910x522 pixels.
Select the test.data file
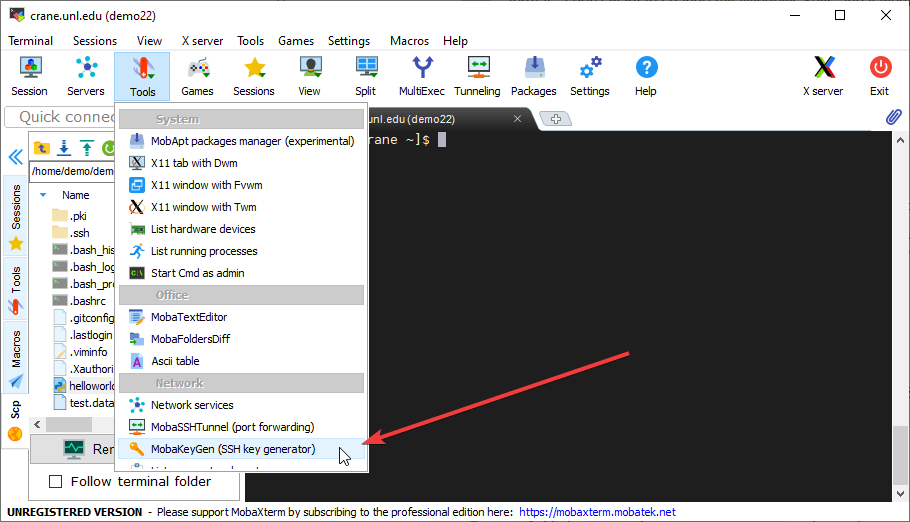84,403
